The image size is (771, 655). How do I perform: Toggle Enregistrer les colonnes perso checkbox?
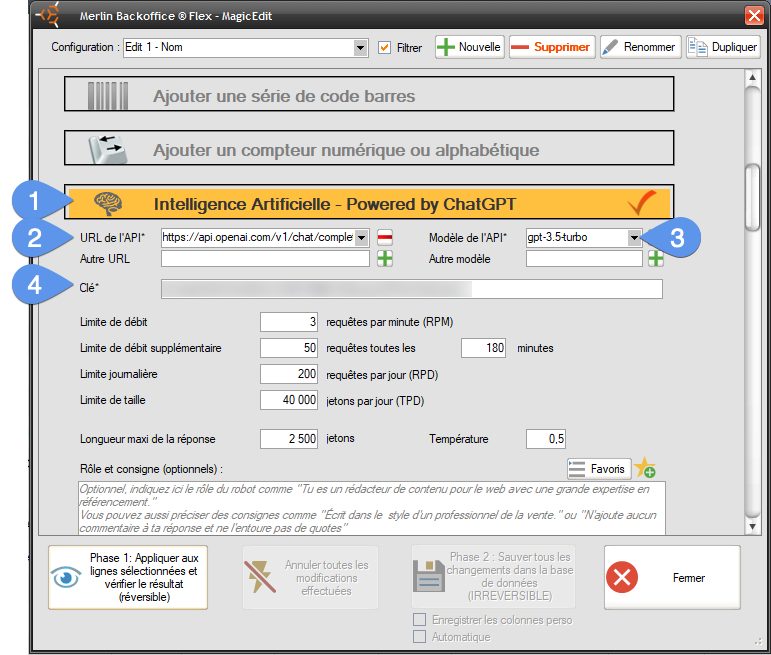tap(419, 620)
